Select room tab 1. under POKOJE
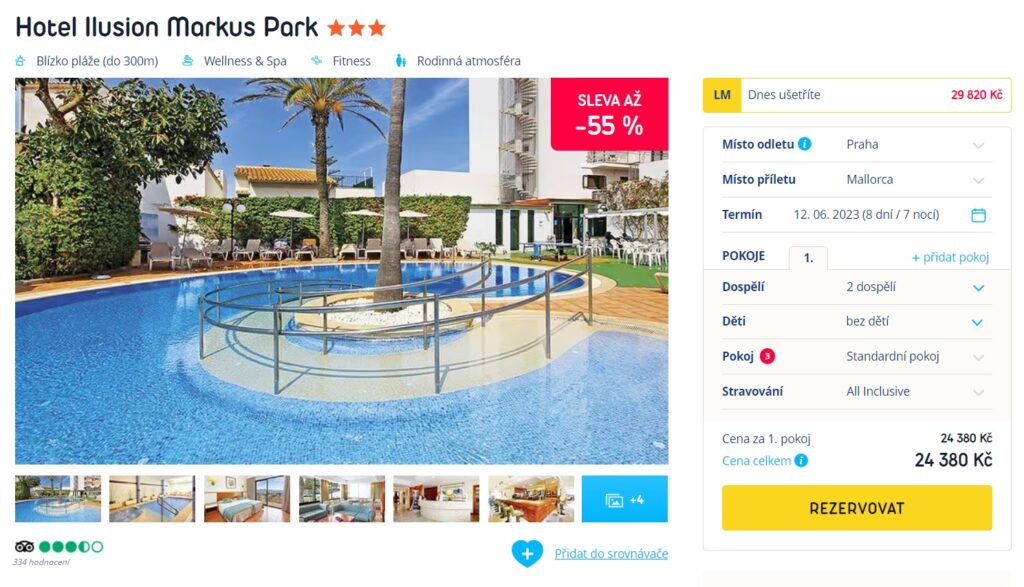Screen dimensions: 1024x587 808,258
